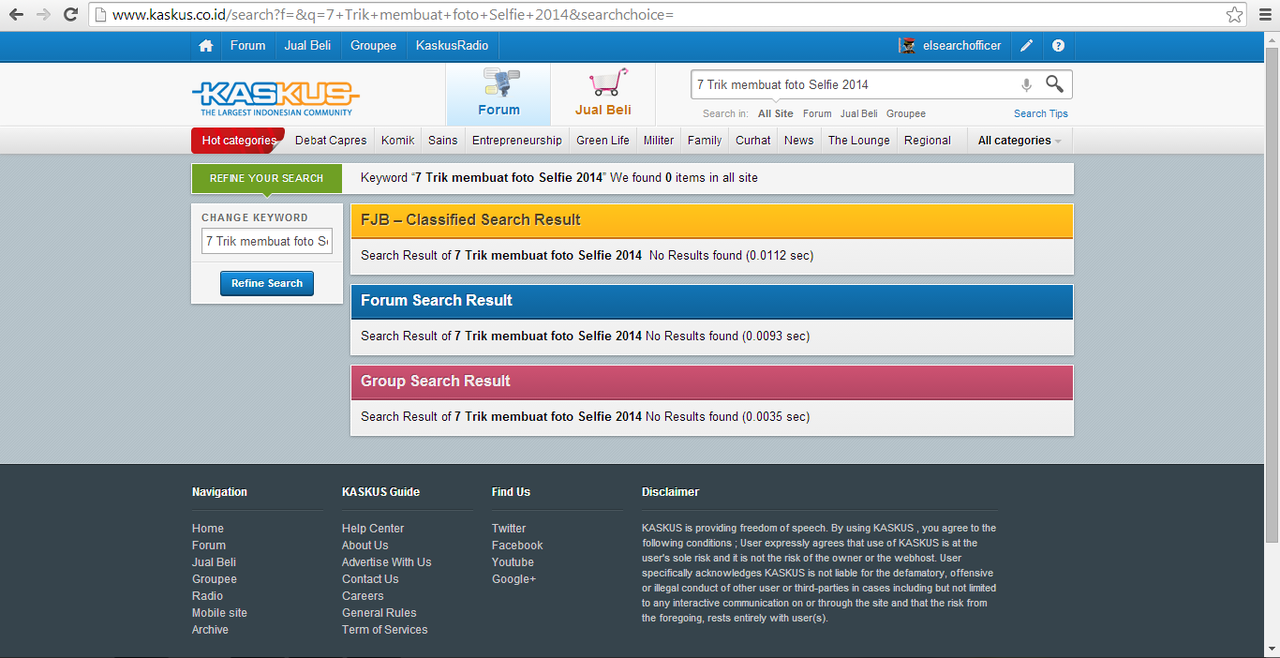The height and width of the screenshot is (658, 1280).
Task: Go to Kaskus home via house icon
Action: click(x=206, y=46)
